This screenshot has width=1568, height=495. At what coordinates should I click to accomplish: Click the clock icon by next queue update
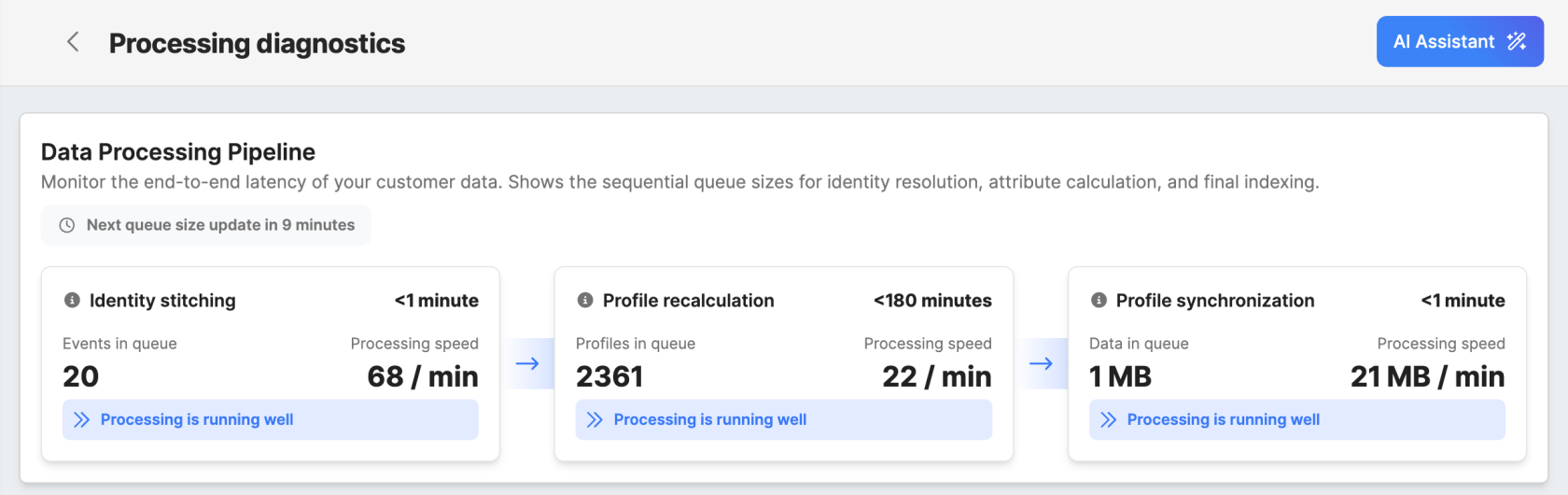[x=67, y=225]
